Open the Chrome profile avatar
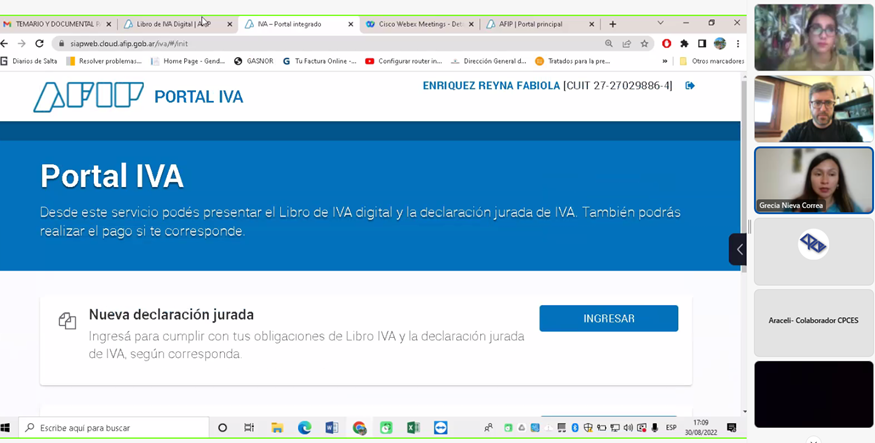The image size is (875, 443). (x=720, y=44)
